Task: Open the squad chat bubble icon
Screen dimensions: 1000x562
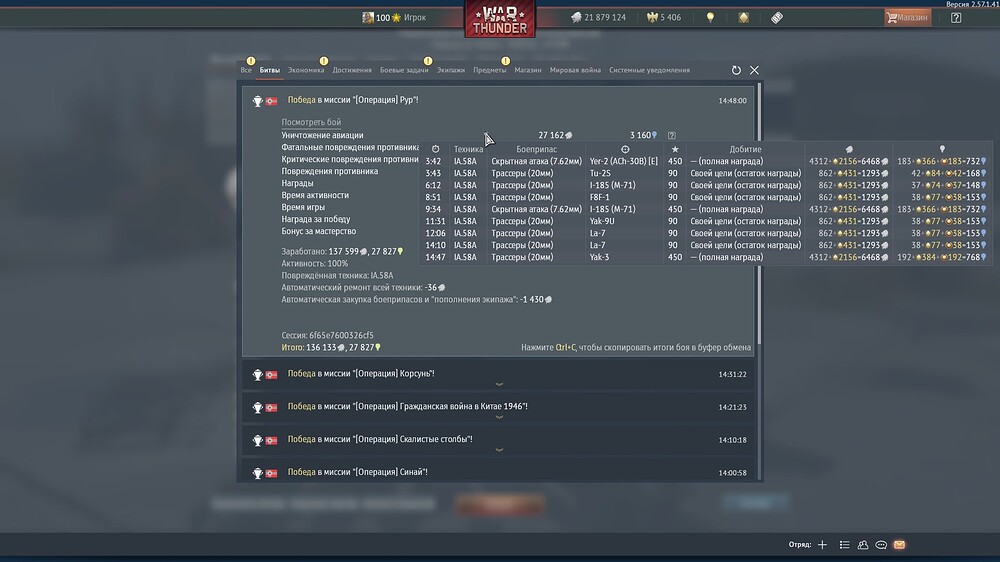Action: [x=881, y=545]
